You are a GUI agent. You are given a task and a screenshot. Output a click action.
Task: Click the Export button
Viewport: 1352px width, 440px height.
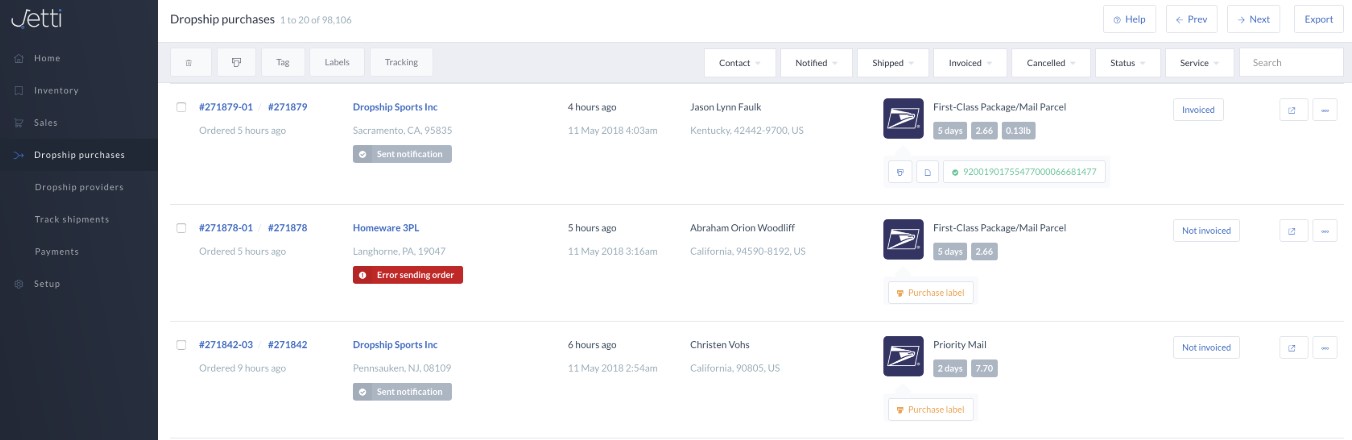pyautogui.click(x=1318, y=19)
